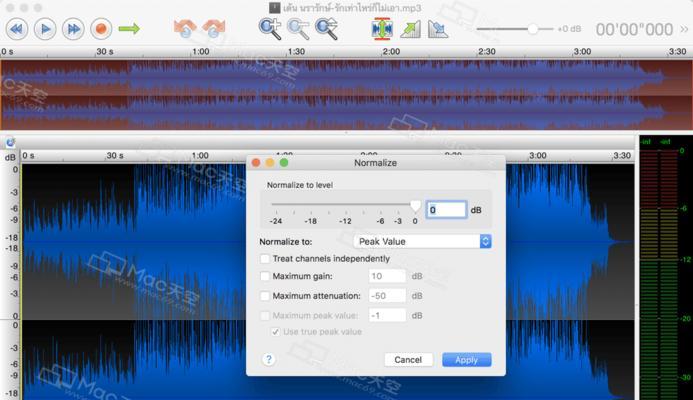Screen dimensions: 693x400
Task: Open help with the question mark button
Action: tap(268, 359)
